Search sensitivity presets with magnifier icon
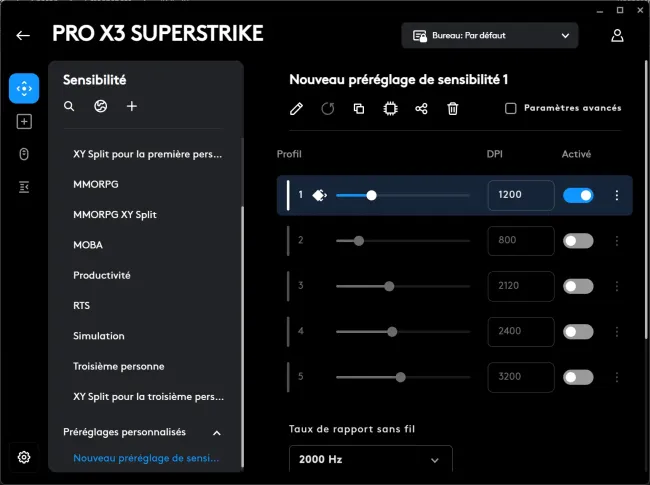Image resolution: width=650 pixels, height=485 pixels. pyautogui.click(x=69, y=107)
